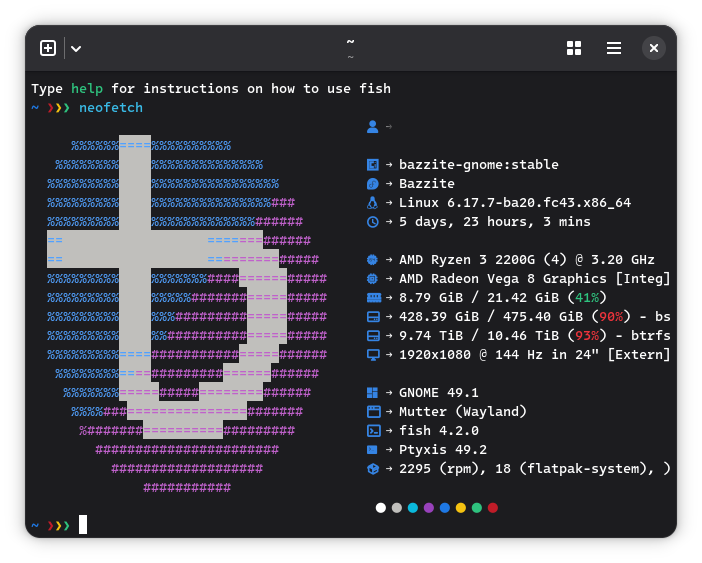
Task: Click the 'bazzite-gnome:stable' text
Action: (x=479, y=165)
